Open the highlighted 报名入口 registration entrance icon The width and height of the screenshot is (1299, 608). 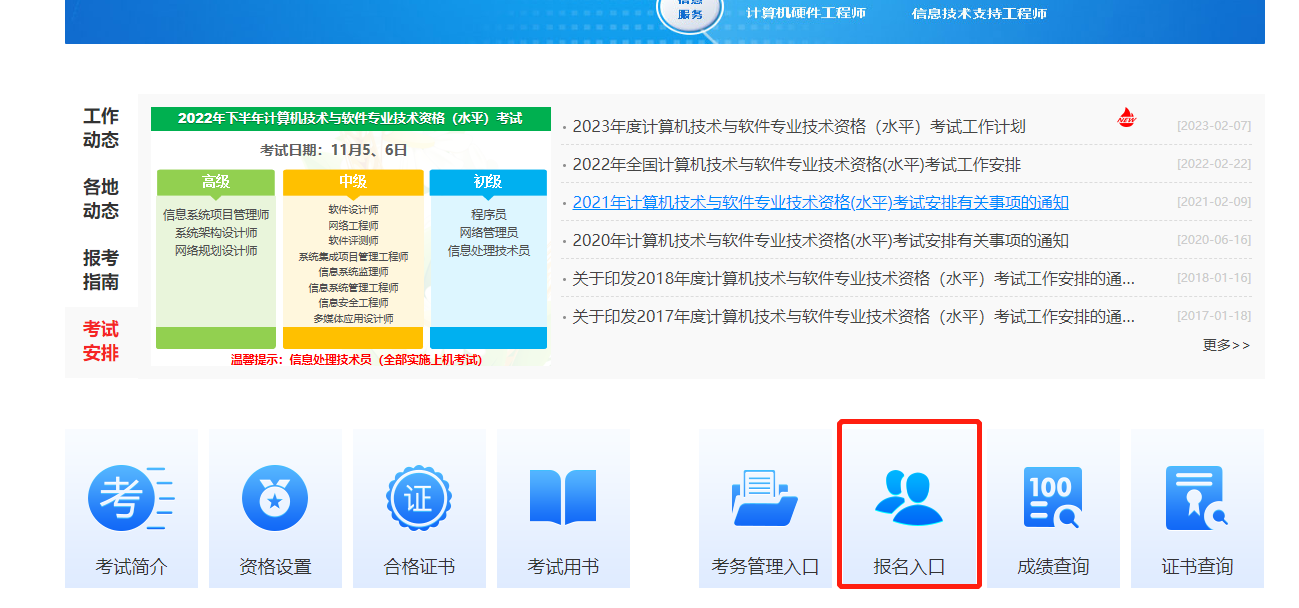coord(909,505)
